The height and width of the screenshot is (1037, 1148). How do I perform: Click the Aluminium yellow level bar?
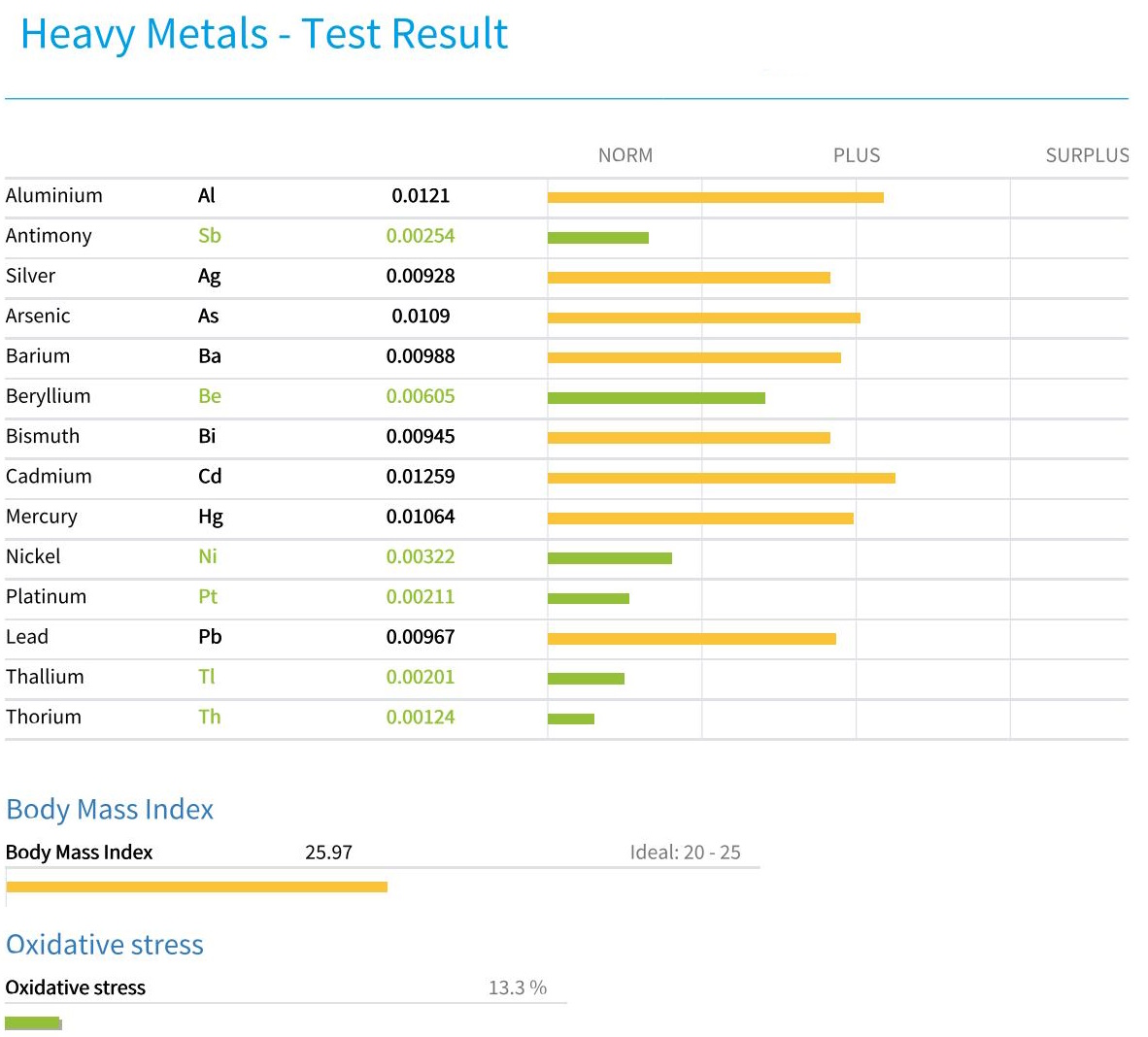coord(715,197)
